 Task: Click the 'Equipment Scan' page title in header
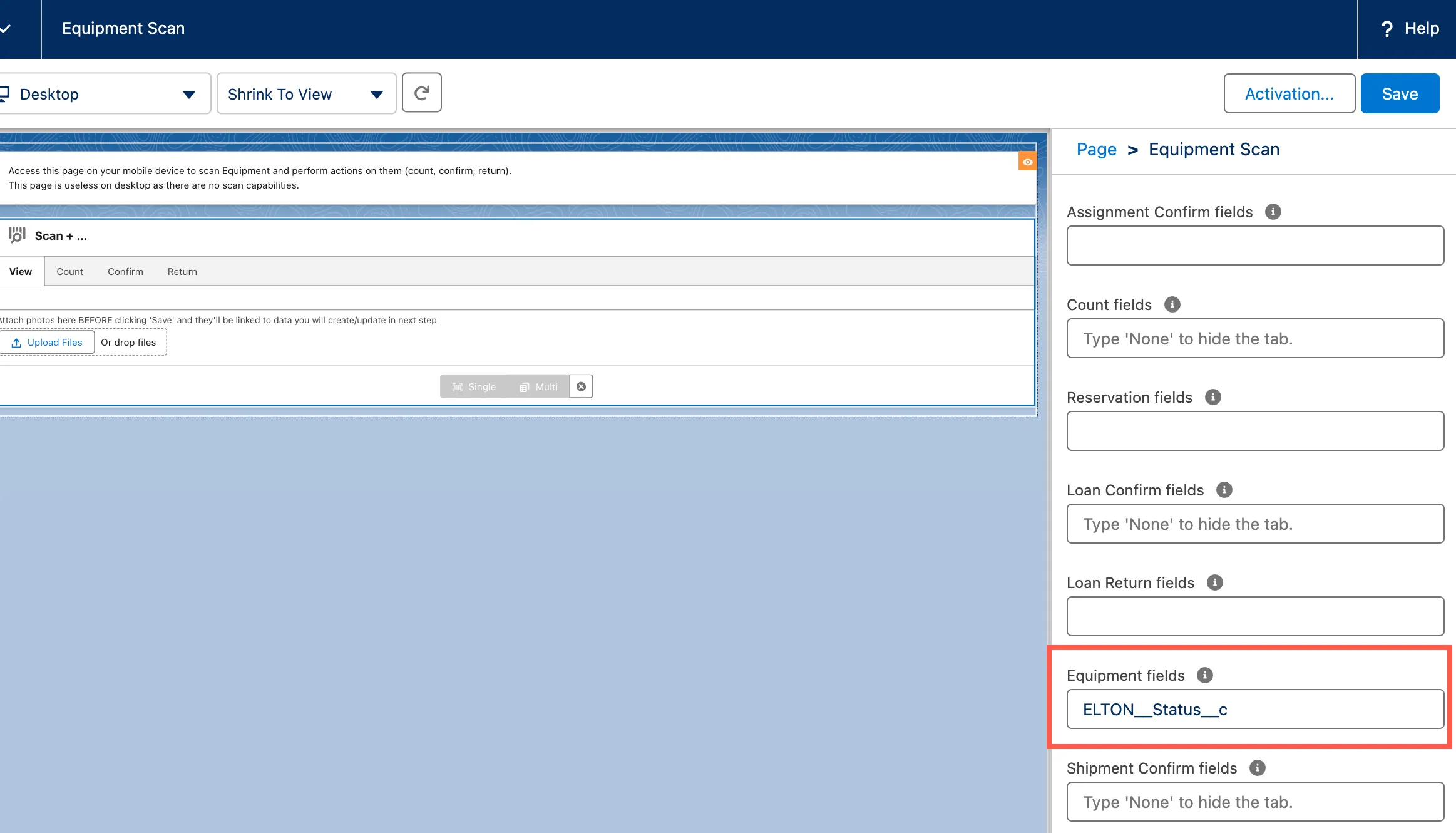pyautogui.click(x=123, y=28)
